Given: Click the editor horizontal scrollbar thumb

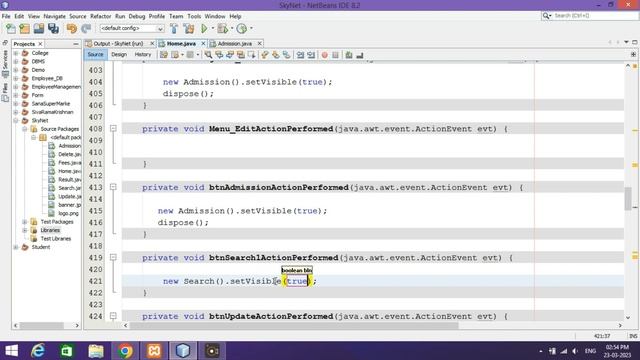Looking at the screenshot, I should [294, 325].
